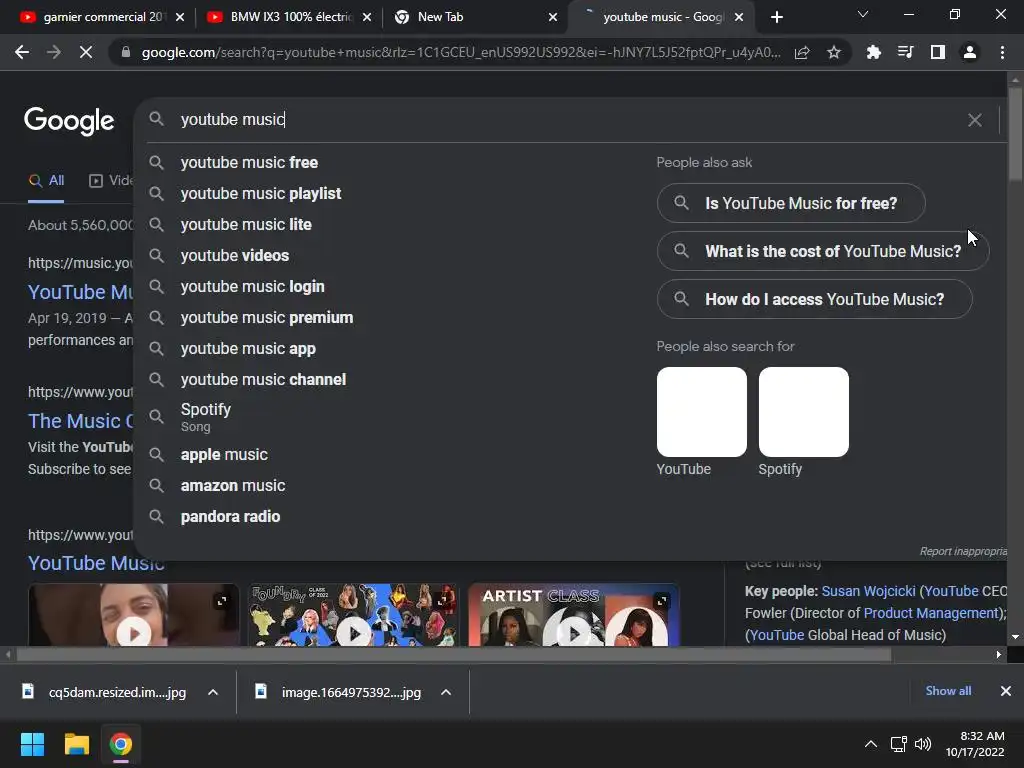Select suggestion 'amazon music'

click(232, 486)
